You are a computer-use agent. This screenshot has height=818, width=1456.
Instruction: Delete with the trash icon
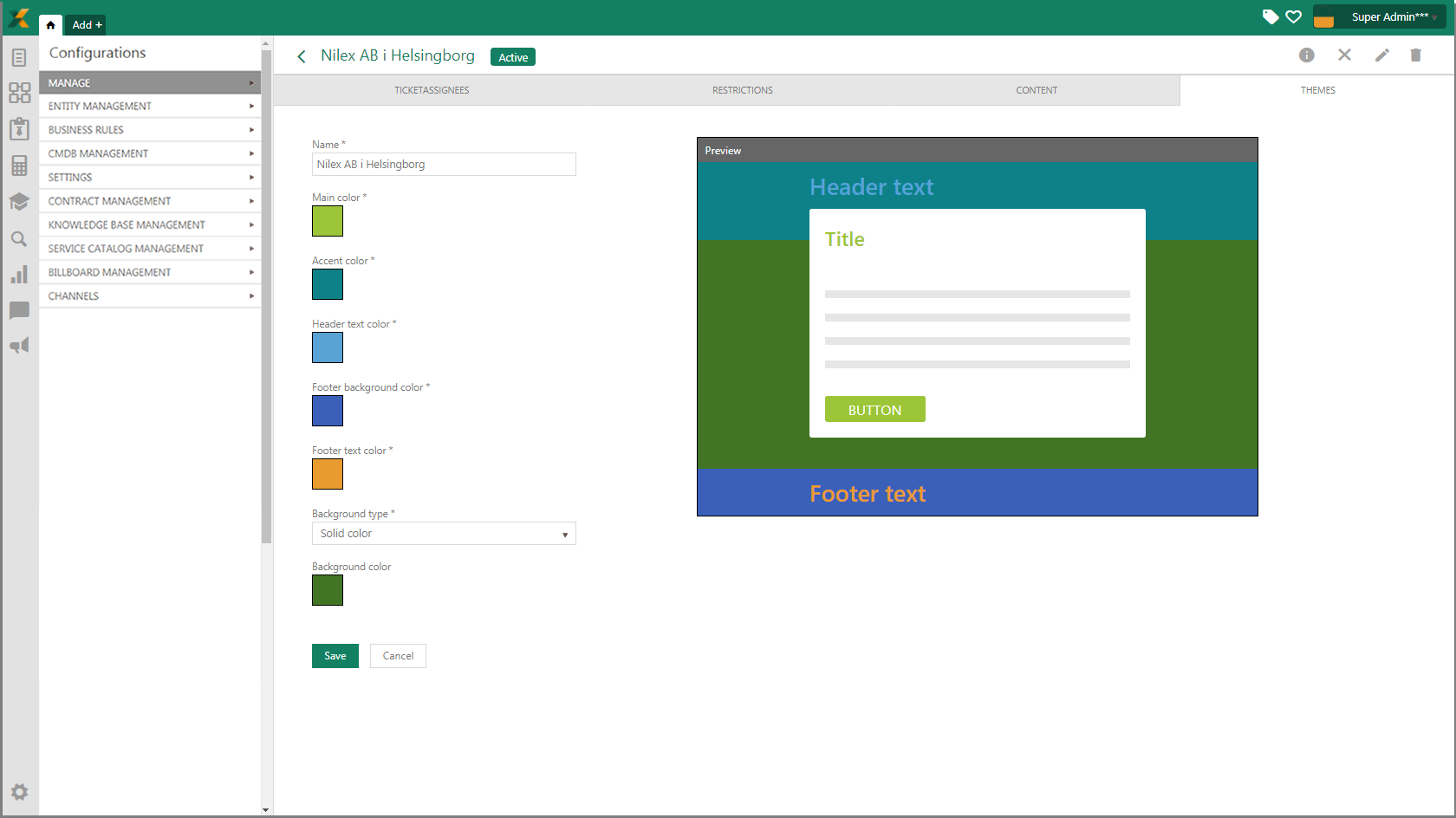[1416, 55]
